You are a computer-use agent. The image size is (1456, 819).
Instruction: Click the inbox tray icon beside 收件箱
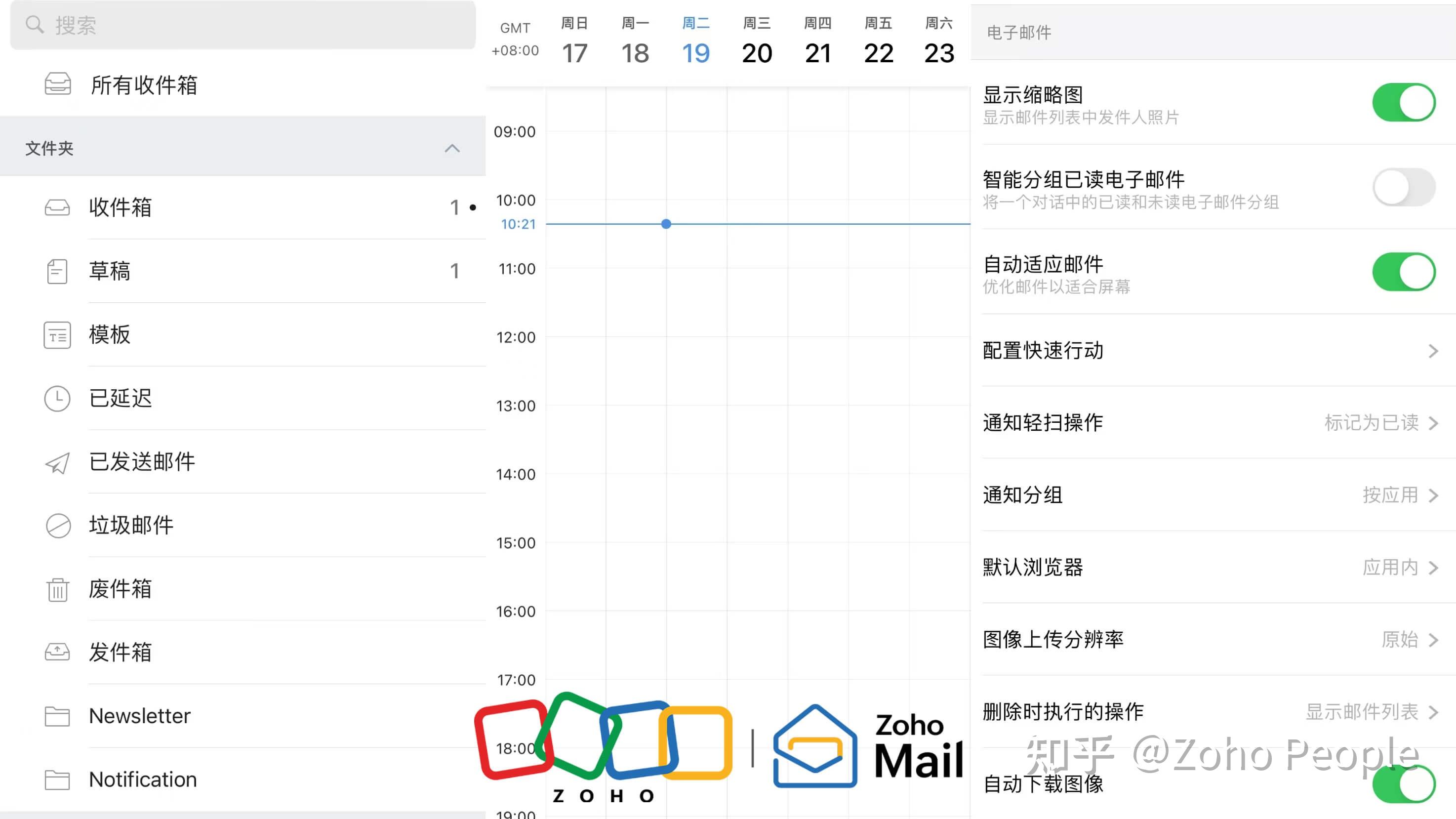[x=57, y=207]
